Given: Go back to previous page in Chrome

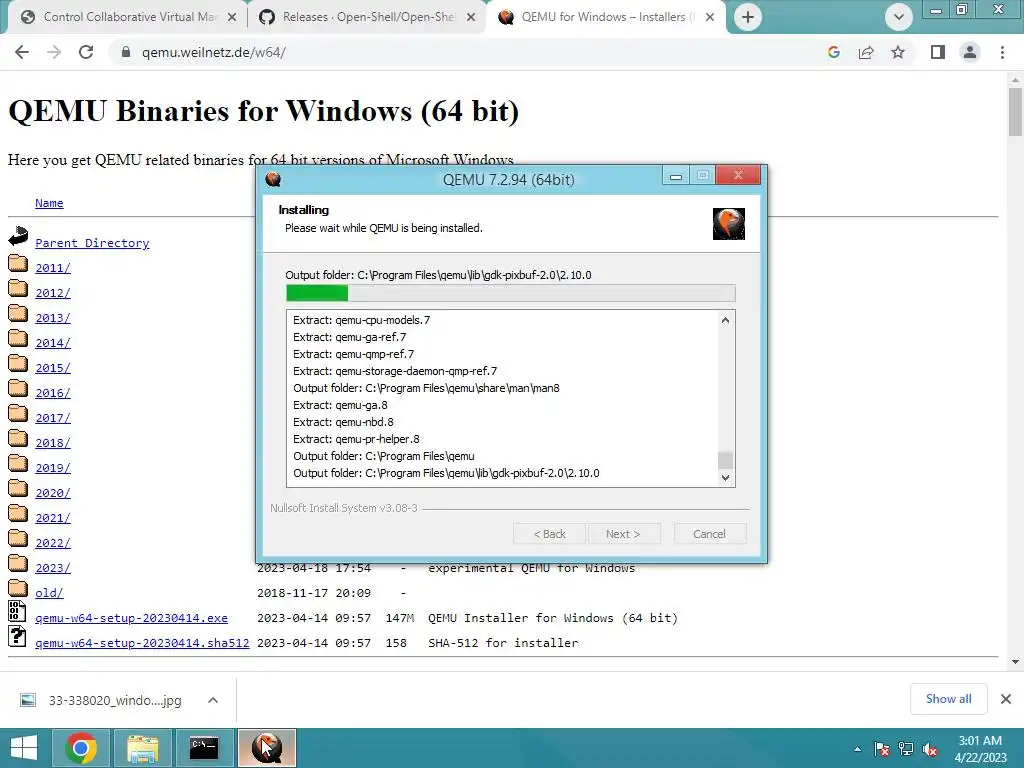Looking at the screenshot, I should click(22, 52).
